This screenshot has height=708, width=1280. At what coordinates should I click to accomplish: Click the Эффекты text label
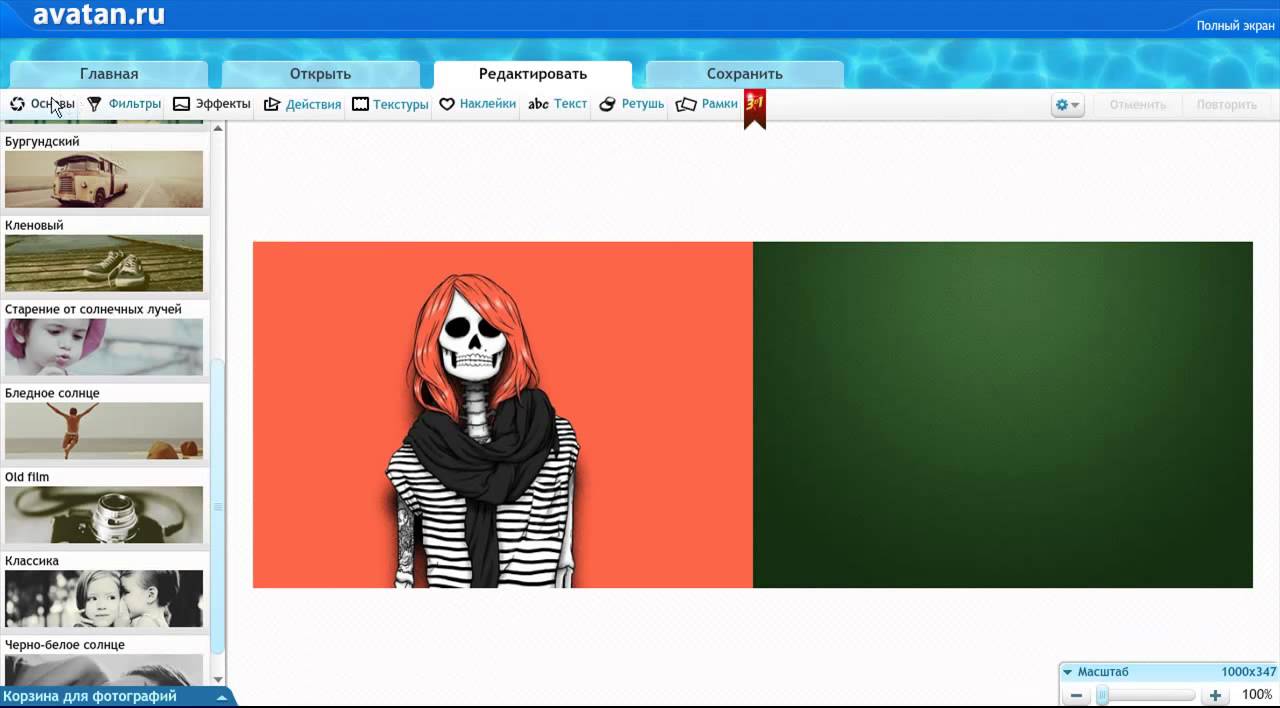223,104
